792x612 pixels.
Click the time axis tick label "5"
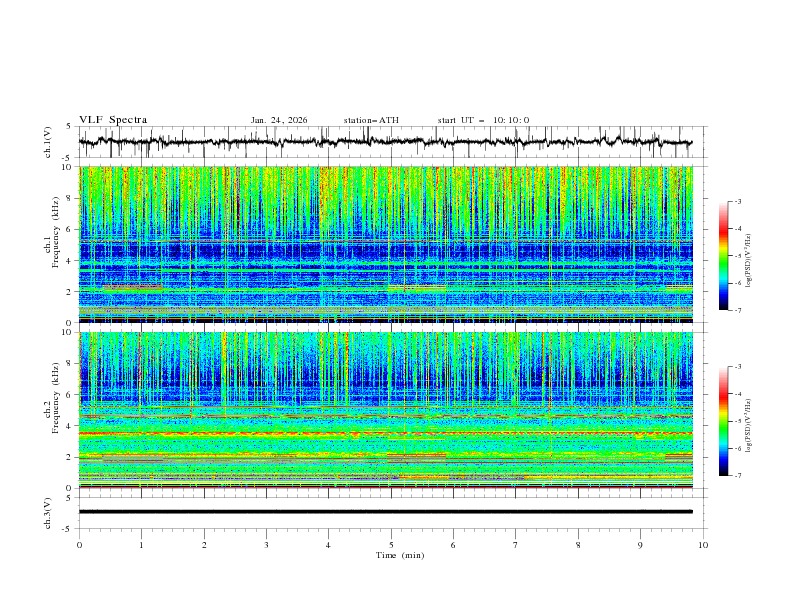coord(391,545)
